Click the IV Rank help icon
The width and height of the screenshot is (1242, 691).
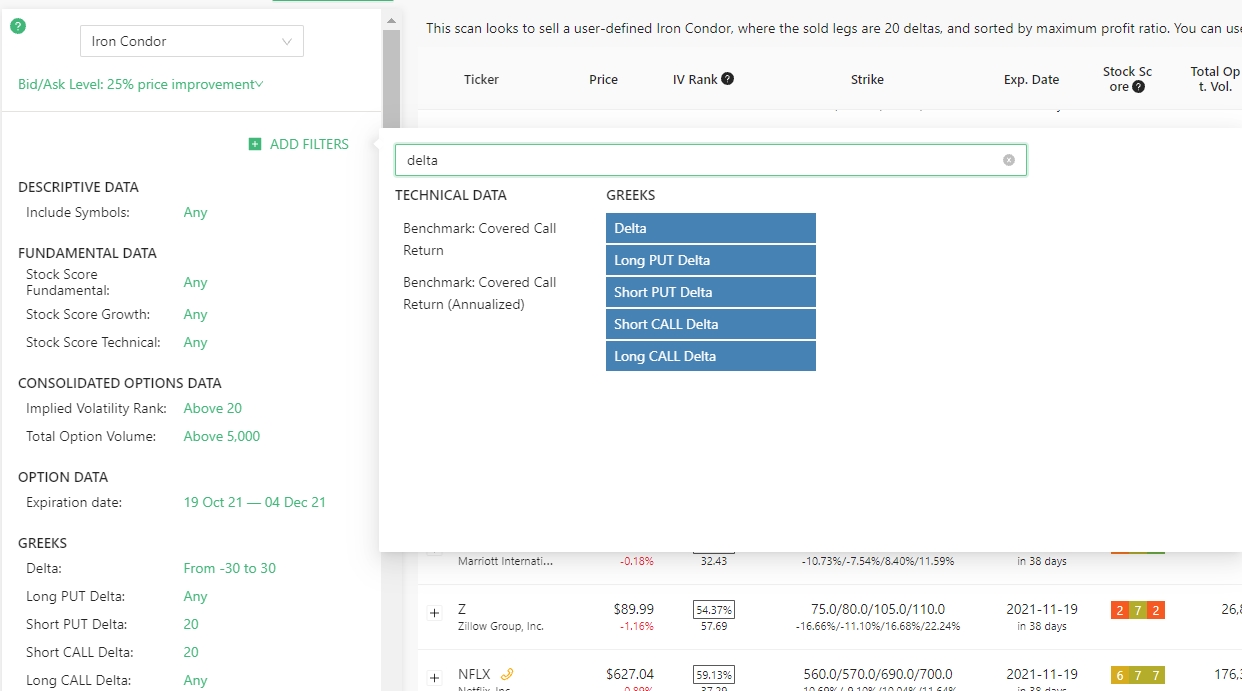[x=728, y=79]
